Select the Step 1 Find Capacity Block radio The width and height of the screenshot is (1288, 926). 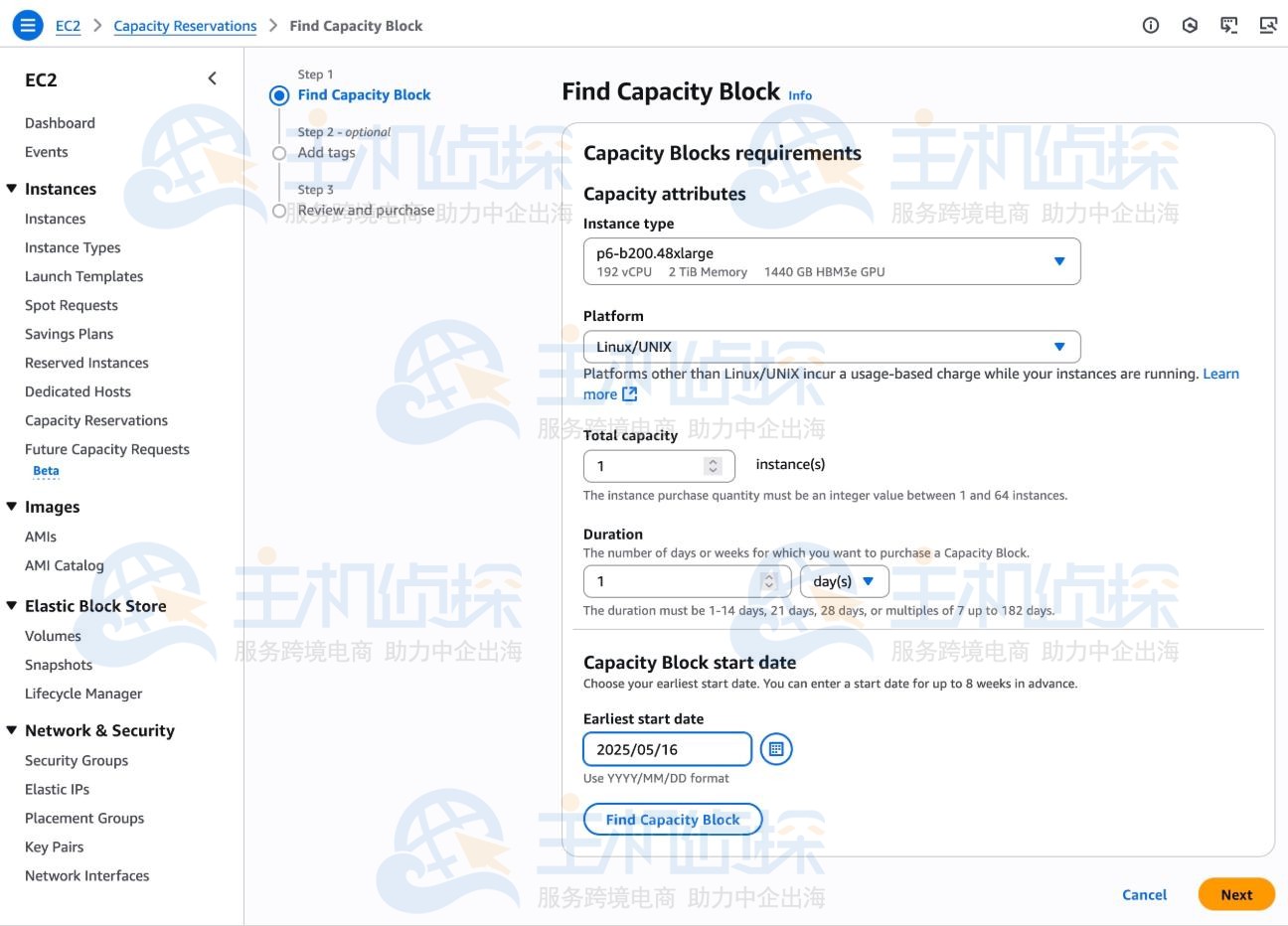point(281,94)
